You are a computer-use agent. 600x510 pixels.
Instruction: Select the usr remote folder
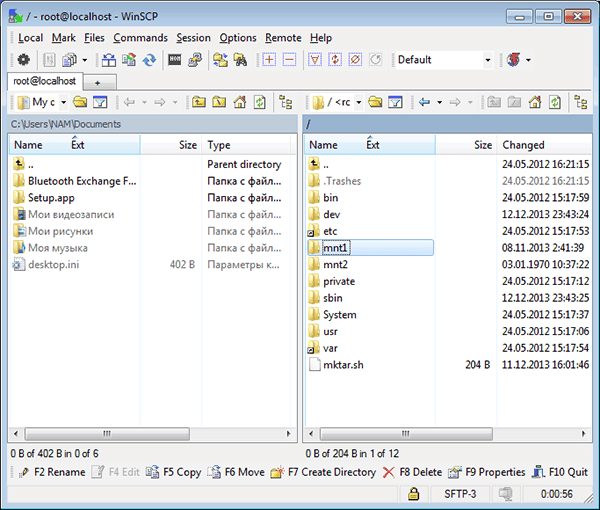[x=330, y=332]
